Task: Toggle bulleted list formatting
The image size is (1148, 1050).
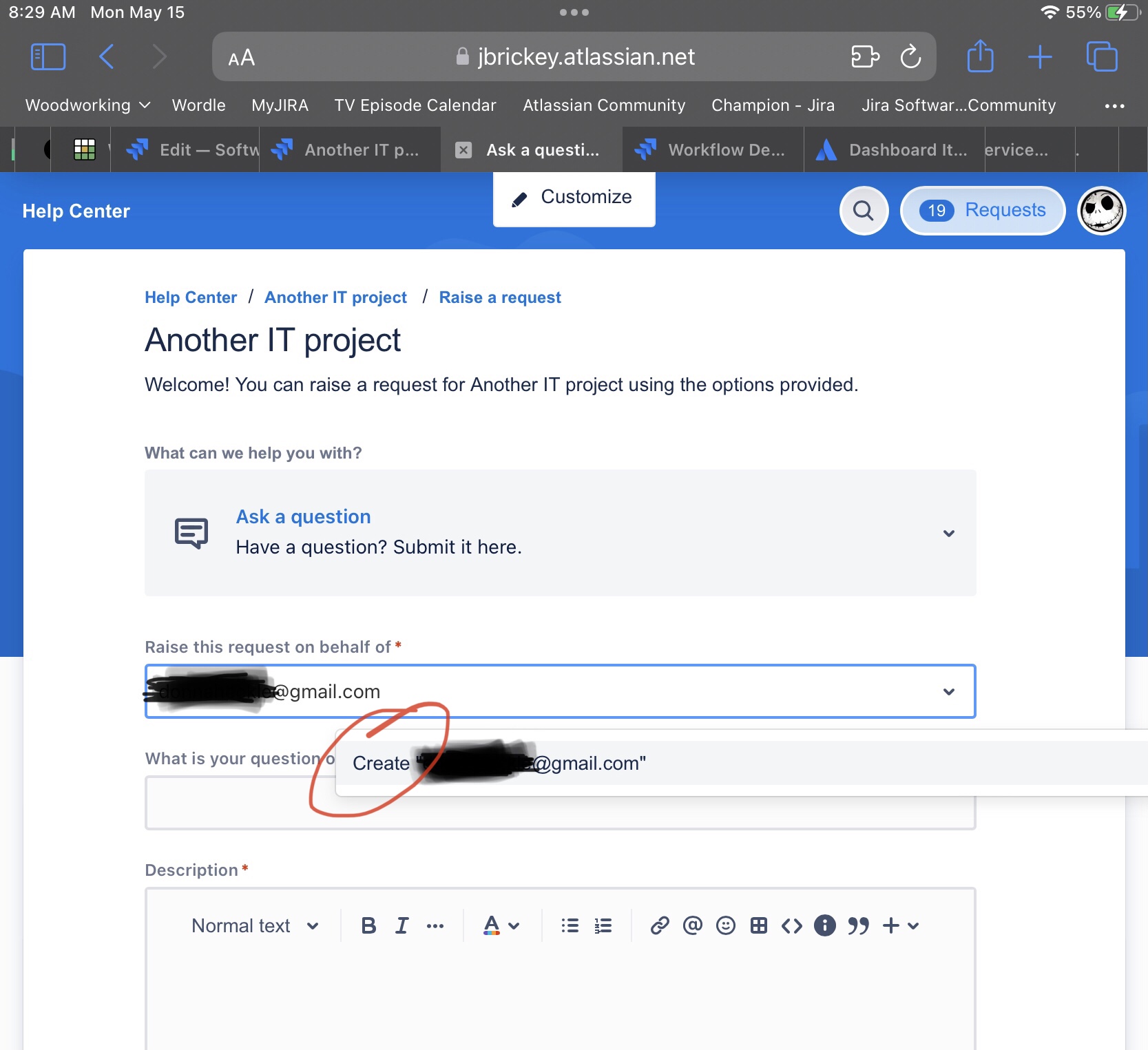Action: (570, 925)
